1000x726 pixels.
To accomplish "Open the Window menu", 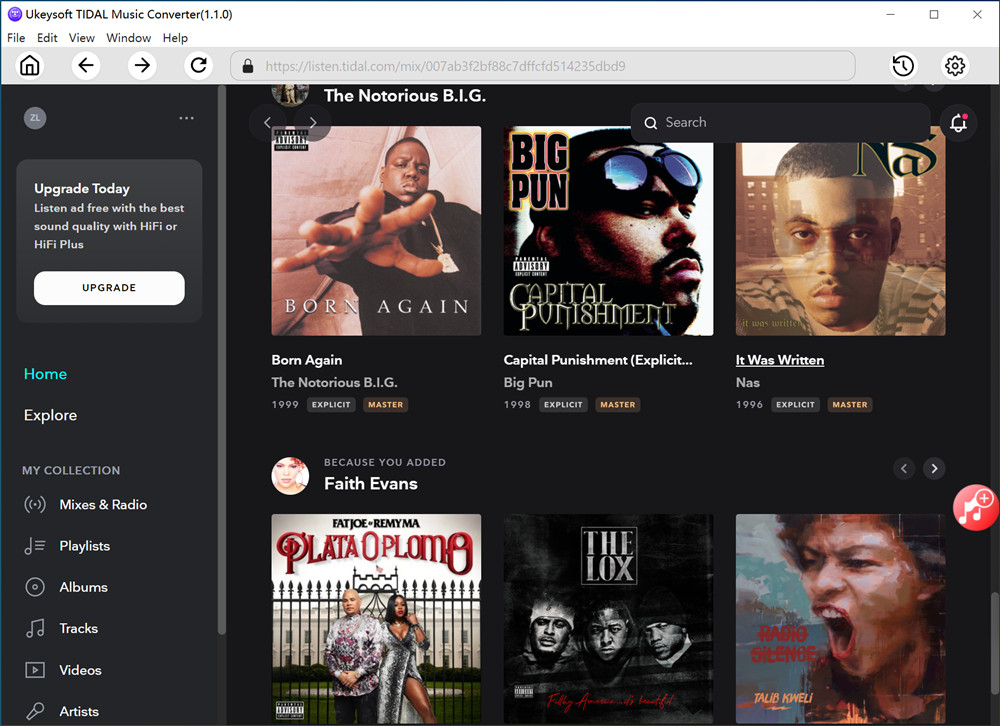I will pyautogui.click(x=128, y=38).
